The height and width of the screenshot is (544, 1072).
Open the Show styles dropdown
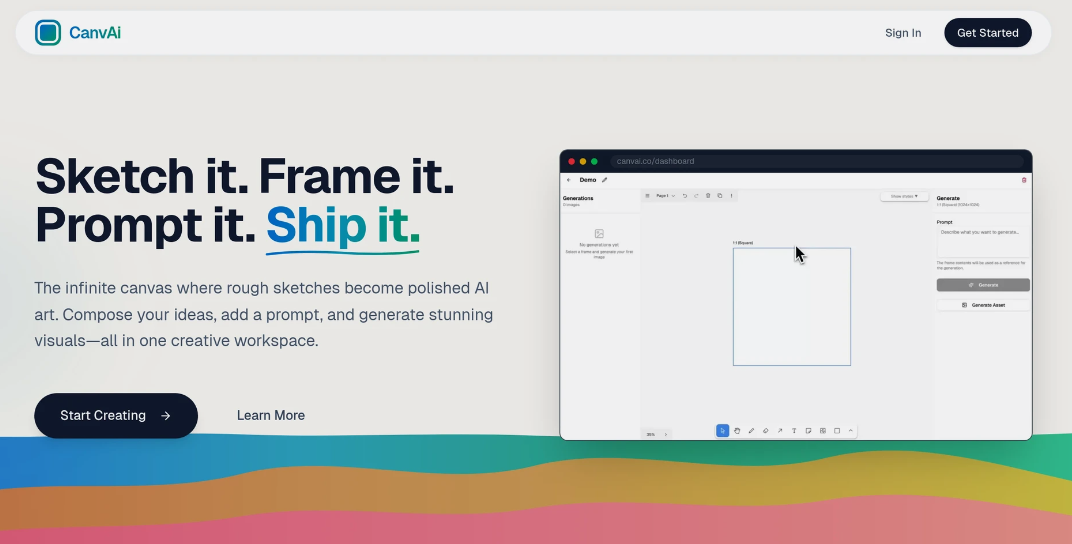tap(904, 196)
